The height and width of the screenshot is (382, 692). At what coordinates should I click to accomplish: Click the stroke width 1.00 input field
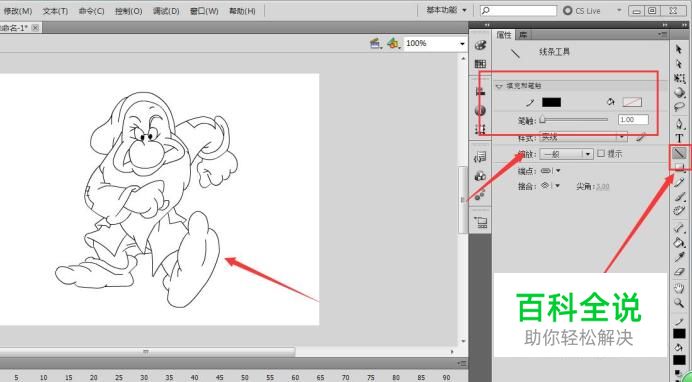point(633,120)
